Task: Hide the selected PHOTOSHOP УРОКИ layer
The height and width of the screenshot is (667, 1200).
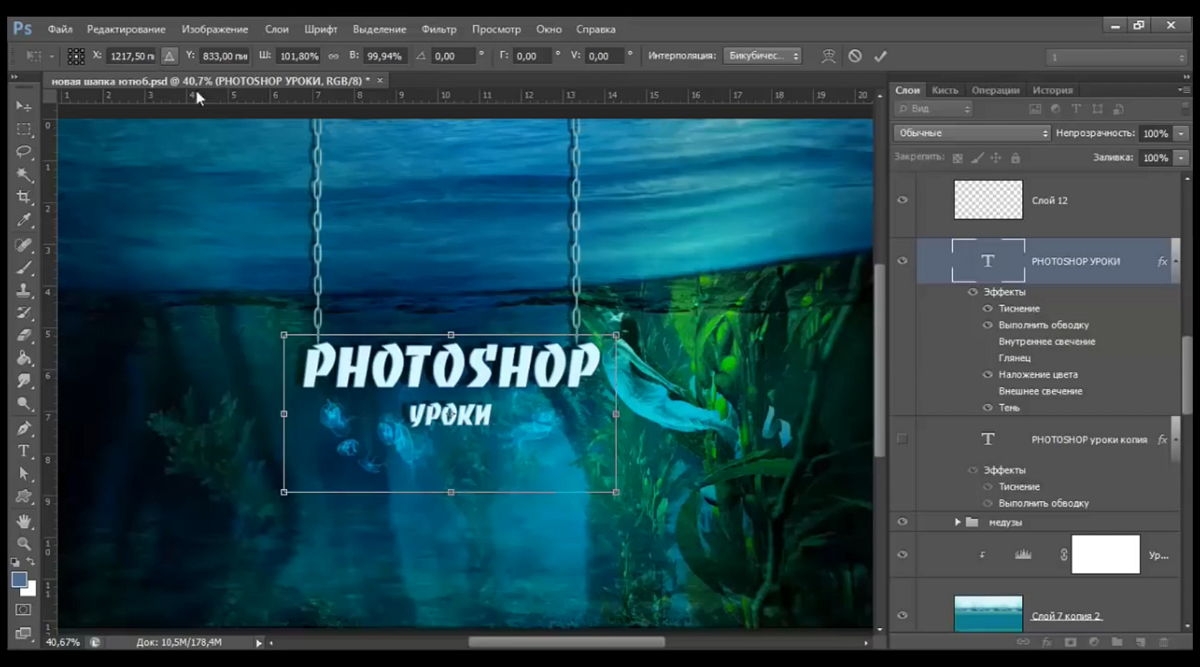Action: pyautogui.click(x=902, y=261)
